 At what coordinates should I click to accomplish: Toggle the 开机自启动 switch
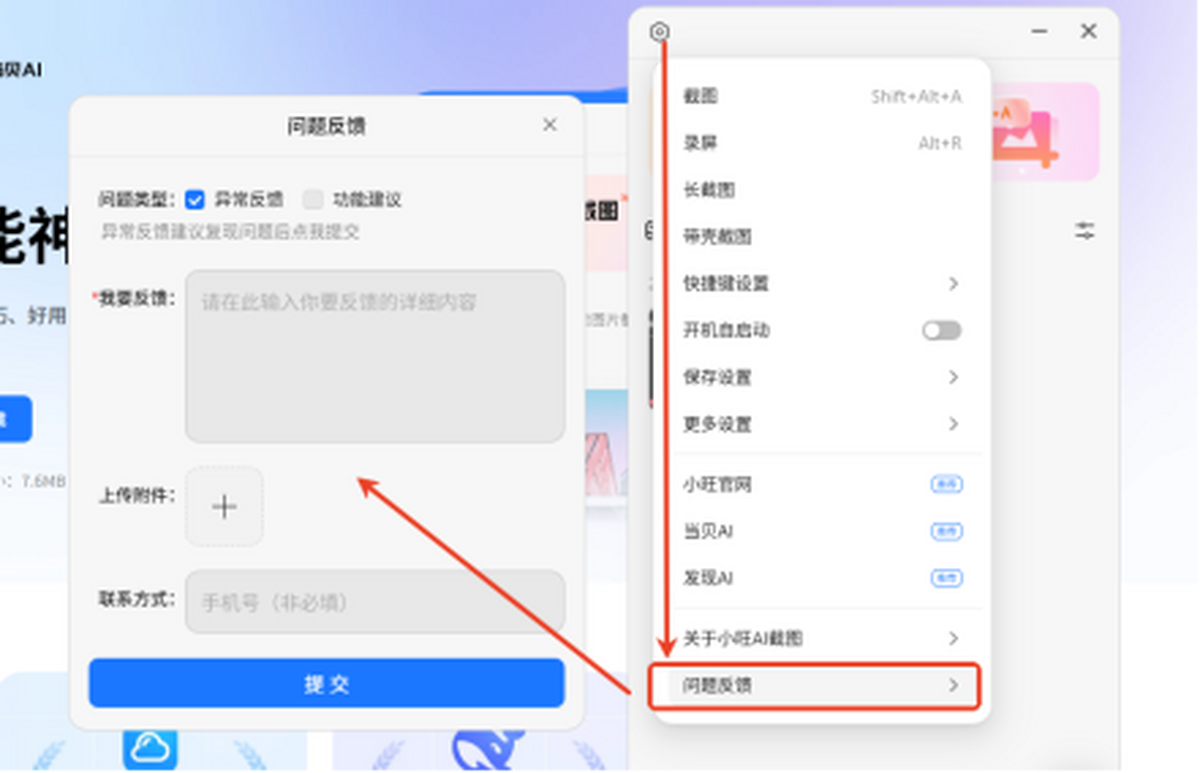click(x=941, y=331)
